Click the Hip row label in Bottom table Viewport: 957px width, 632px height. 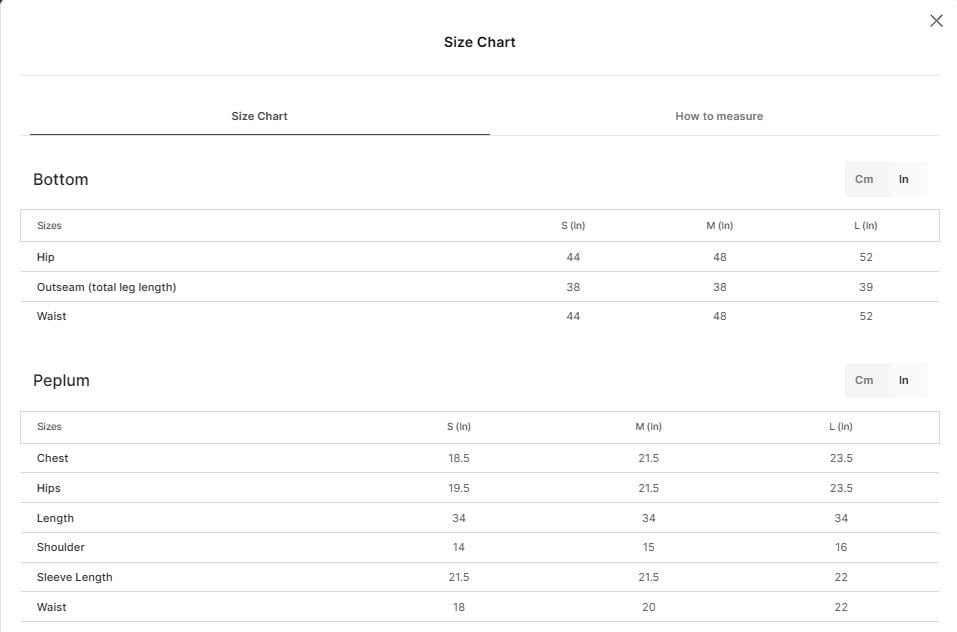(45, 257)
